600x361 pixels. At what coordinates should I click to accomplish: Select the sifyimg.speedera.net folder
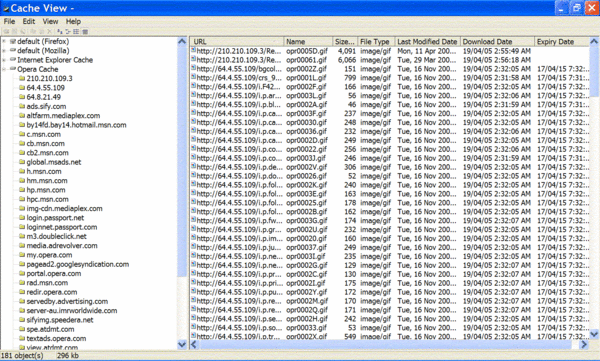point(60,320)
